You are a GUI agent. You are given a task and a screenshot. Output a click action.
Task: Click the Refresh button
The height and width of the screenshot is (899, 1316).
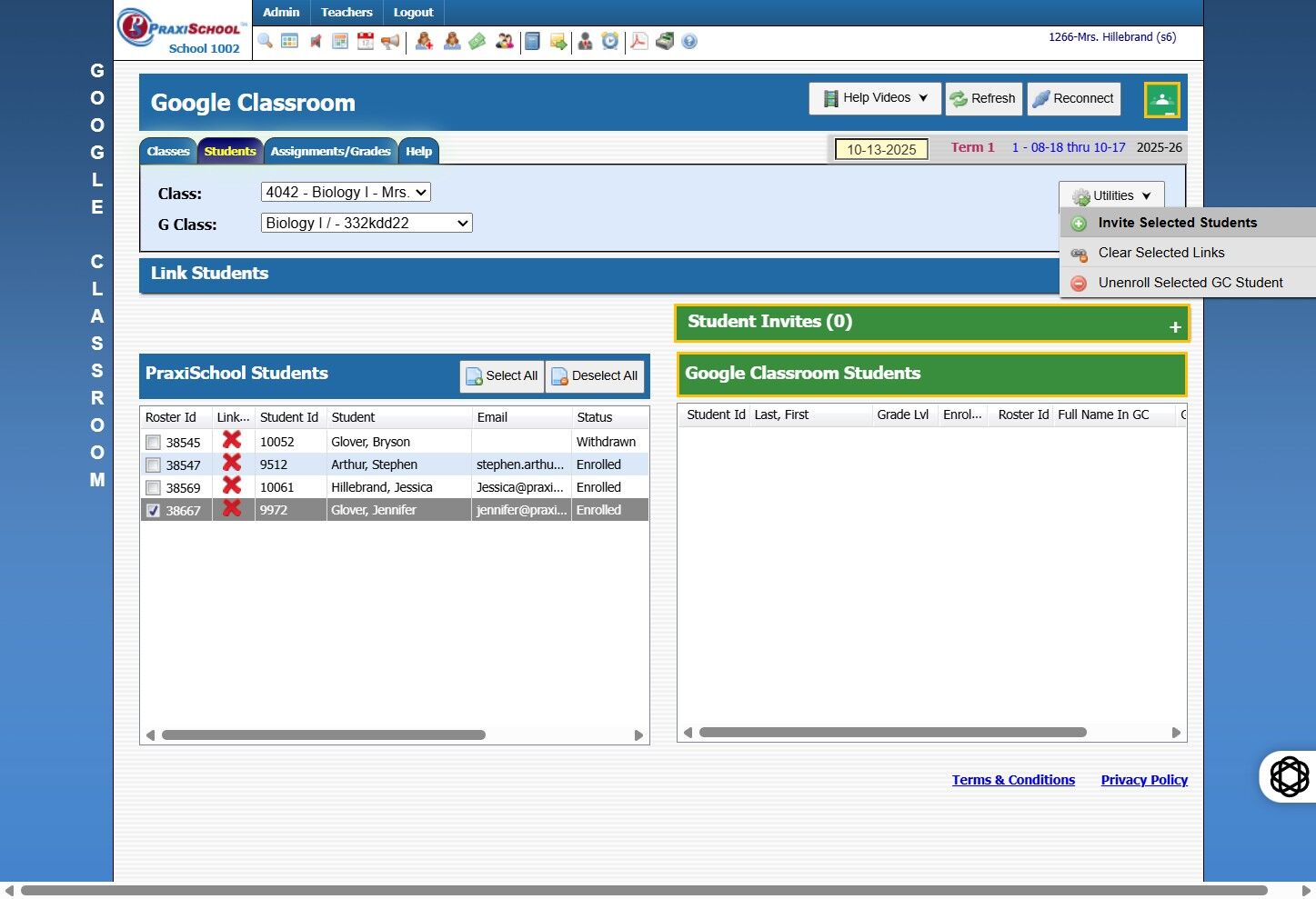tap(983, 98)
